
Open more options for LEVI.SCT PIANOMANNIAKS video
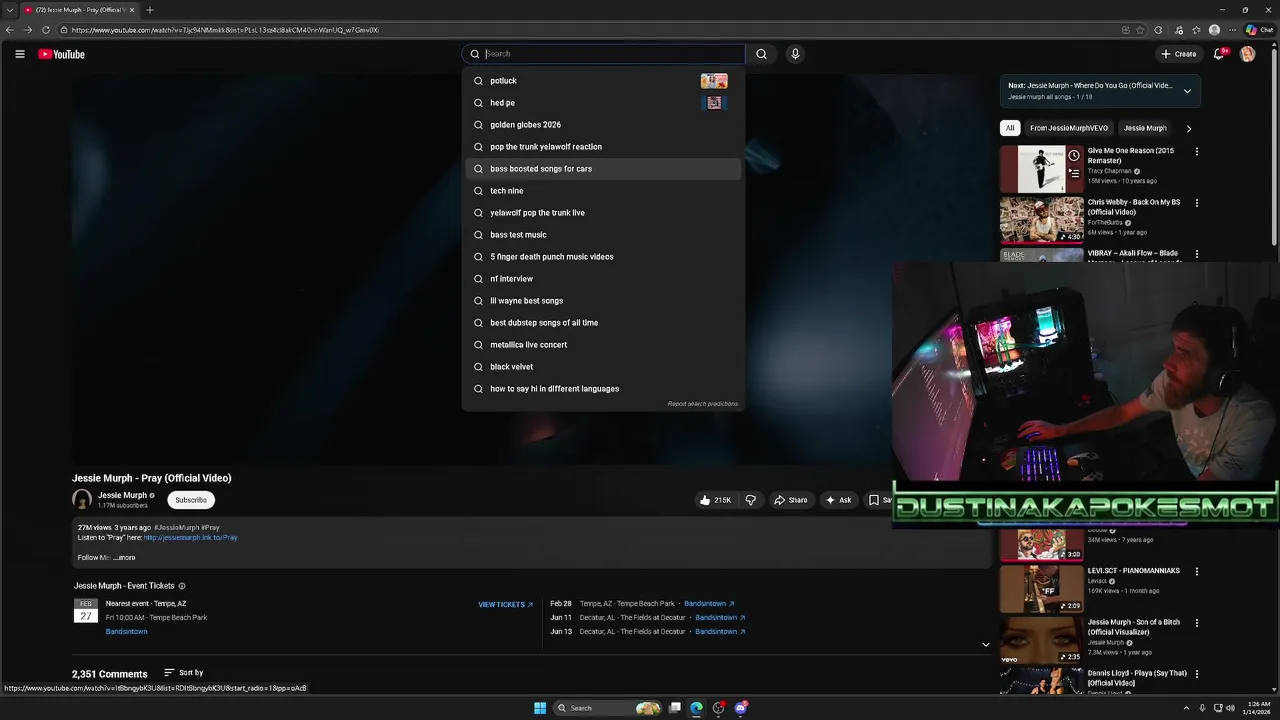point(1197,572)
